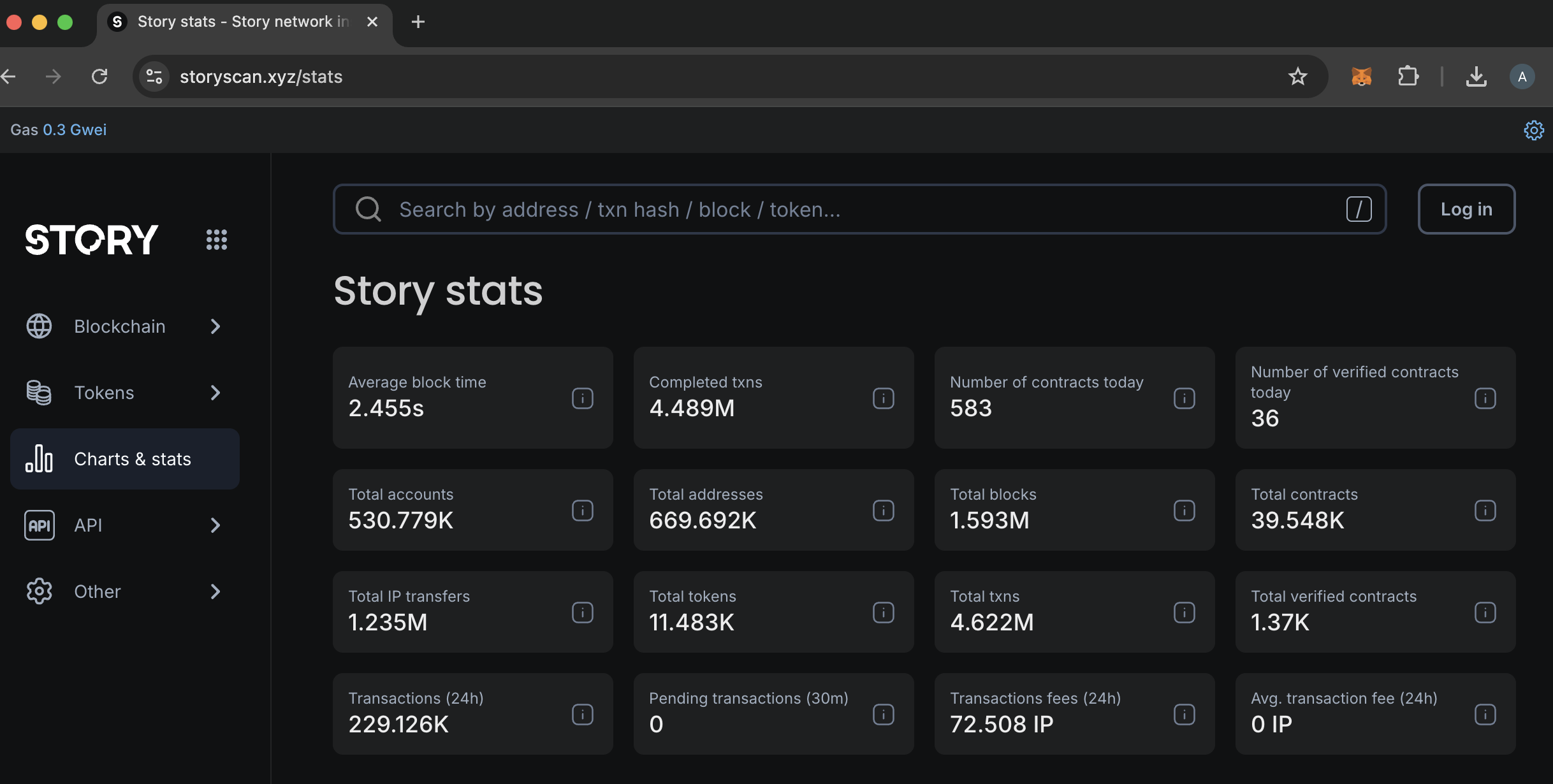This screenshot has width=1553, height=784.
Task: Switch to the Story stats browser tab
Action: [x=242, y=22]
